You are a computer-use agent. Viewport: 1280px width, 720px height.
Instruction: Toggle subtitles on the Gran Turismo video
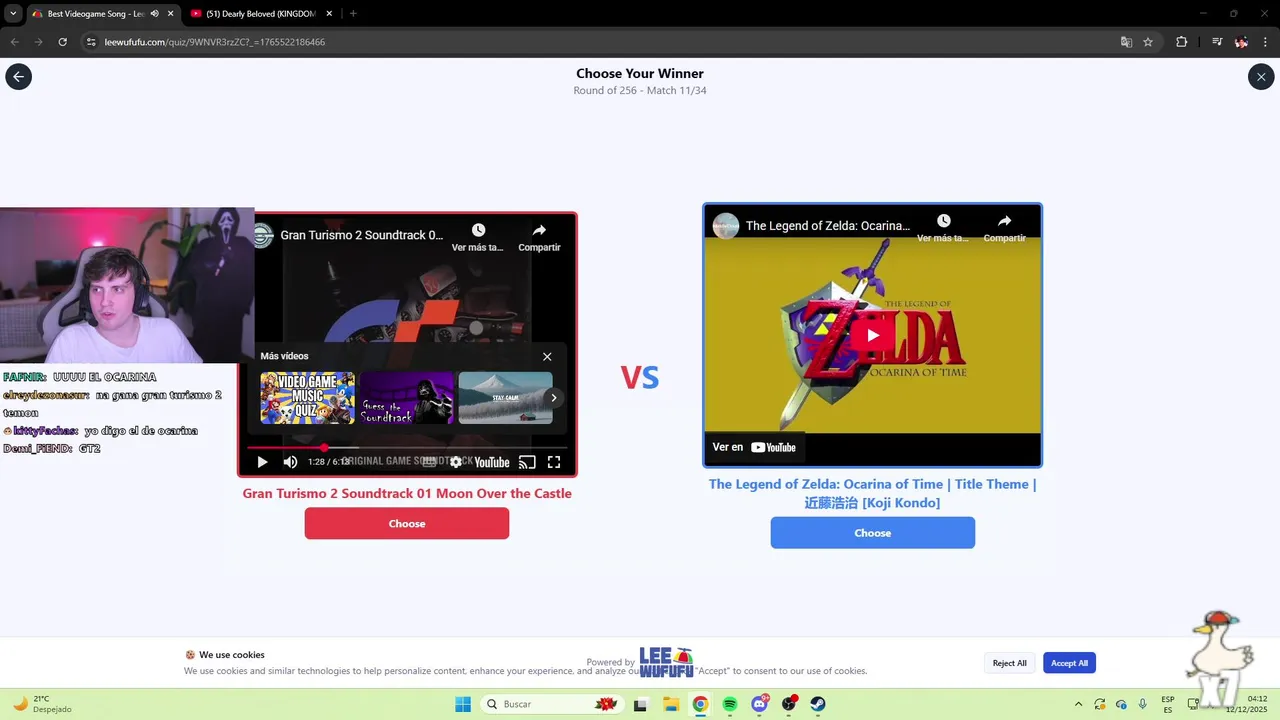(429, 462)
